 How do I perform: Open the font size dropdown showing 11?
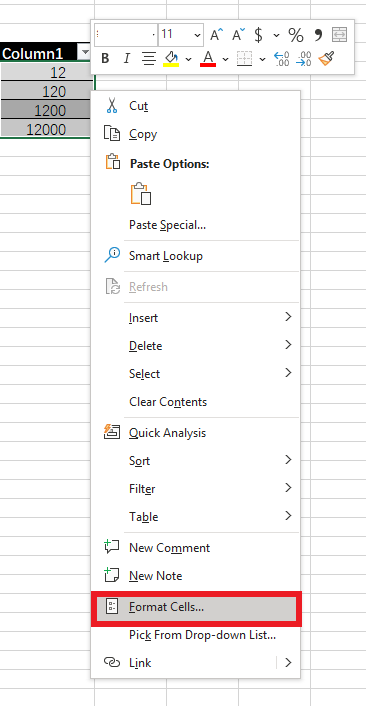coord(198,35)
